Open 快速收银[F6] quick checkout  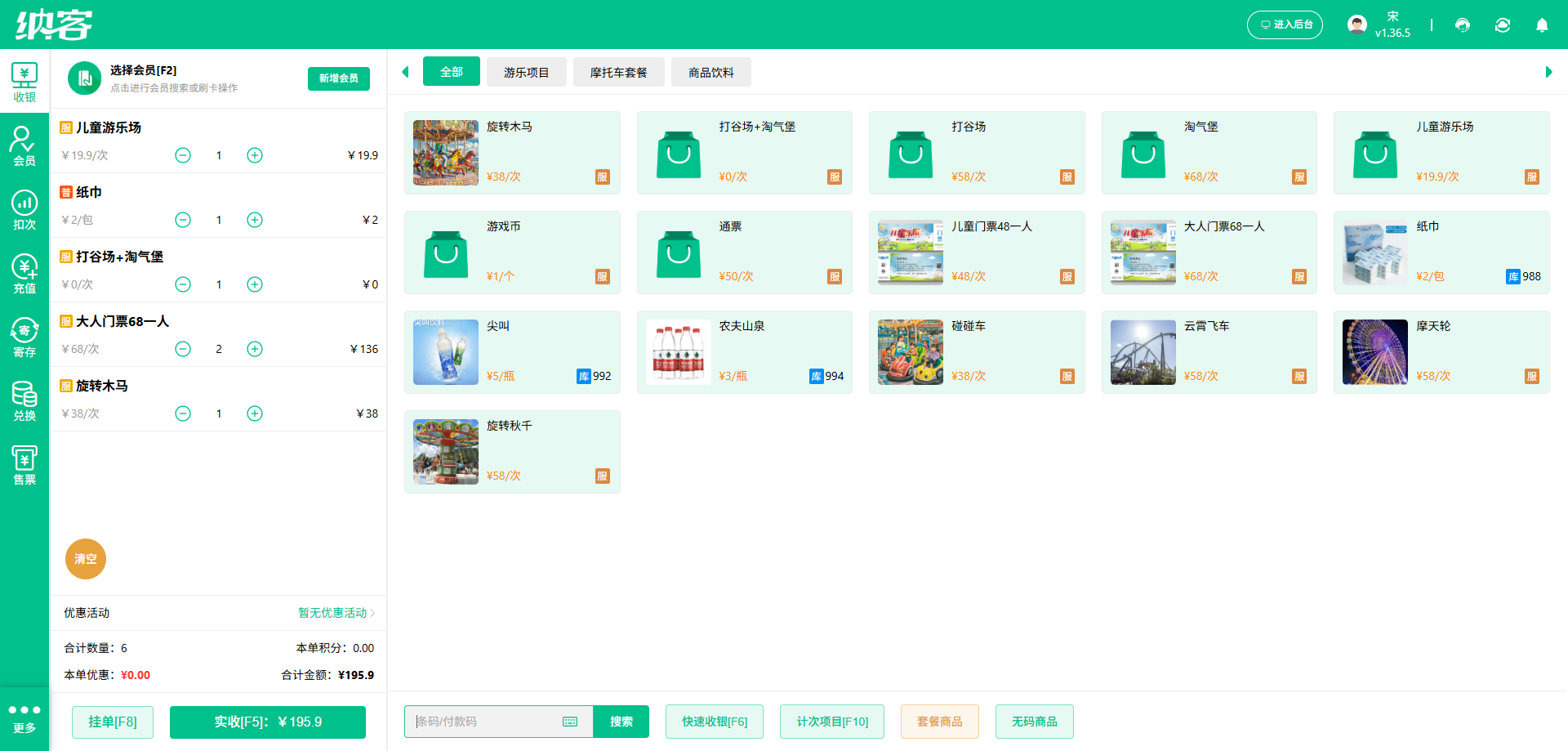[715, 722]
